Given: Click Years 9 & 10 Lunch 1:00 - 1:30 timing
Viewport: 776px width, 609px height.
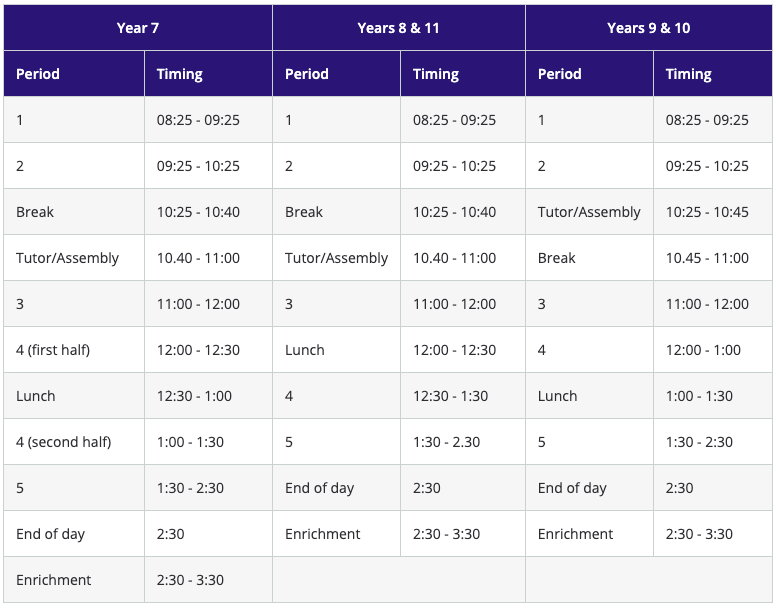Looking at the screenshot, I should point(713,396).
